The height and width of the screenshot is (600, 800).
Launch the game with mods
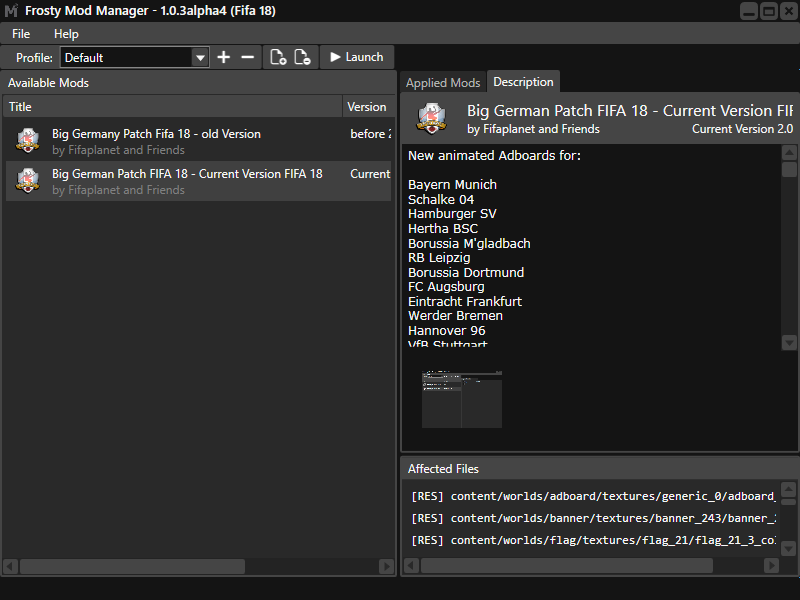click(357, 57)
